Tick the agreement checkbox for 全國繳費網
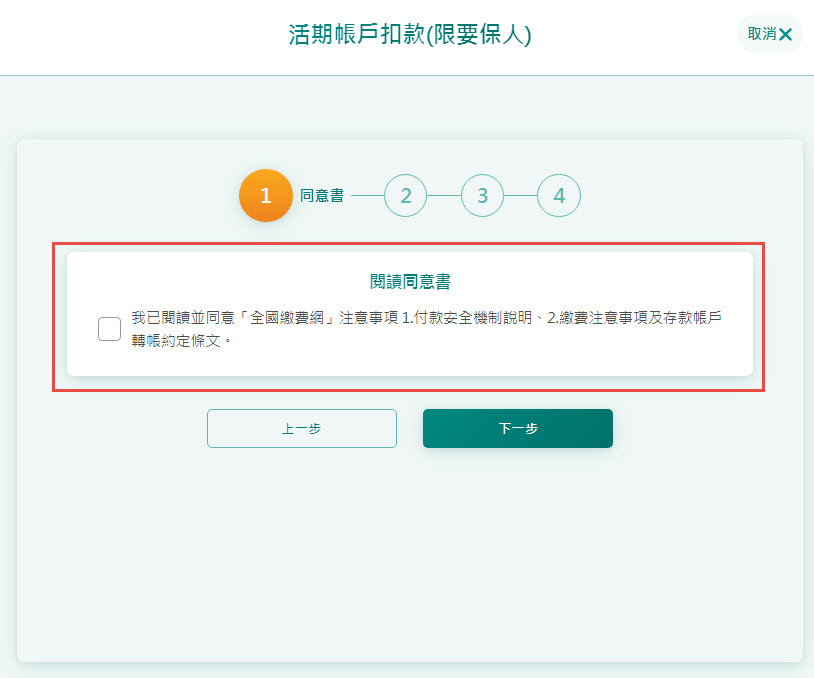Image resolution: width=814 pixels, height=678 pixels. click(110, 329)
